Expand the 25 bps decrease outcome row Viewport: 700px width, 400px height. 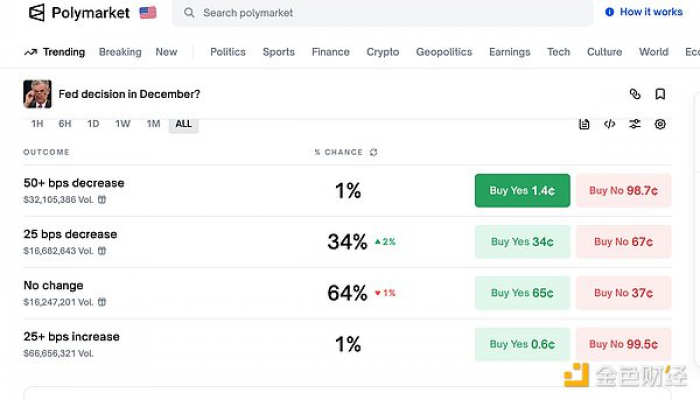click(70, 235)
